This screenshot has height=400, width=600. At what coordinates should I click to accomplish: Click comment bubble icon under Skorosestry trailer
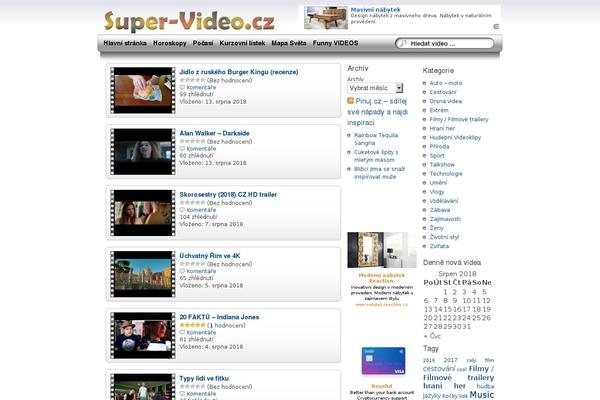(182, 210)
